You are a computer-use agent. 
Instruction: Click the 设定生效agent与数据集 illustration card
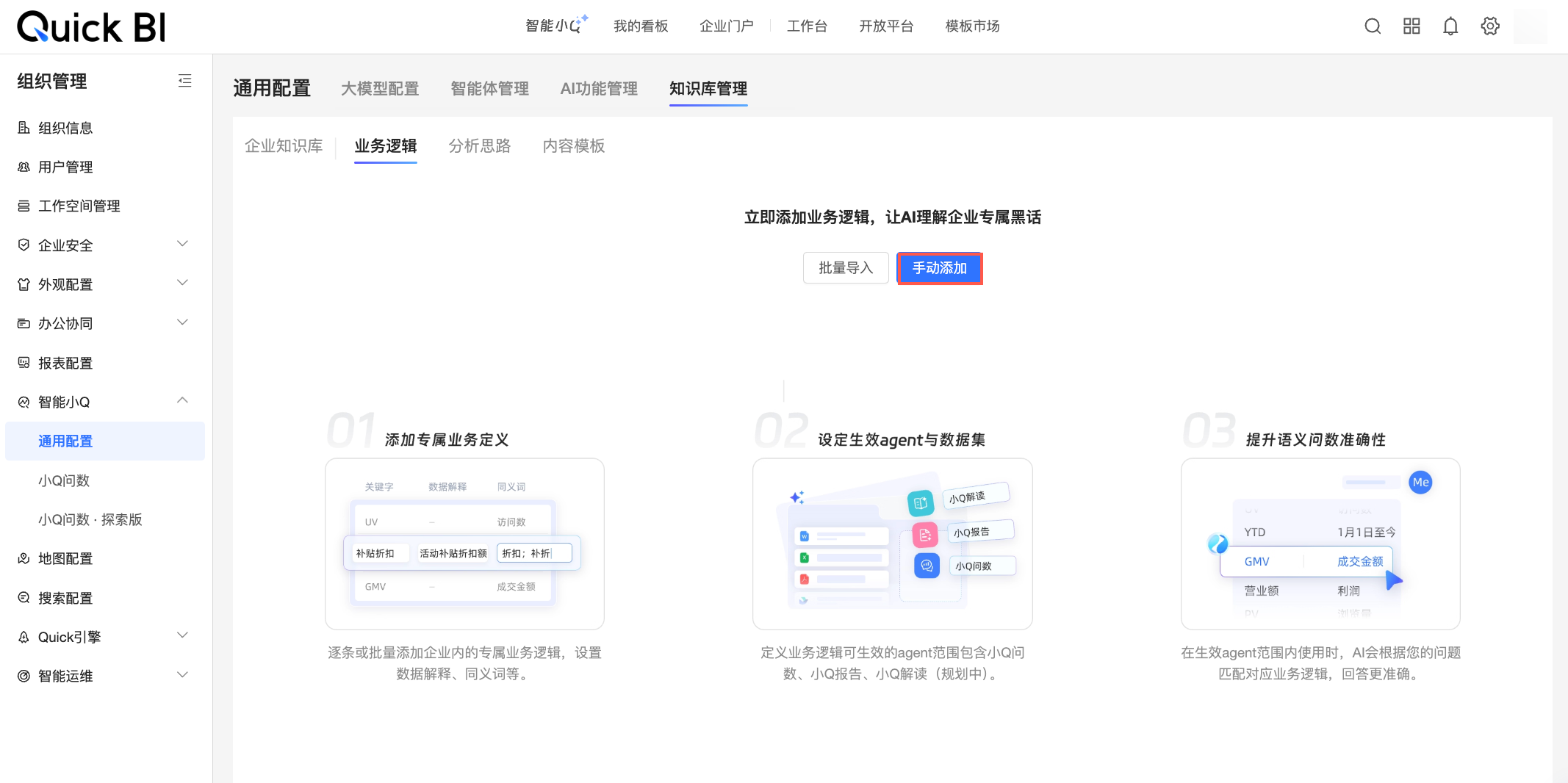click(x=893, y=544)
